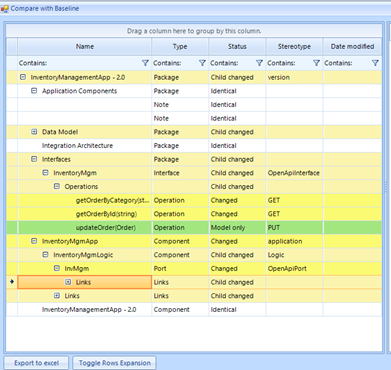Viewport: 391px width, 370px height.
Task: Collapse the InventoryManagementApp - 2.0 package row
Action: coord(23,77)
